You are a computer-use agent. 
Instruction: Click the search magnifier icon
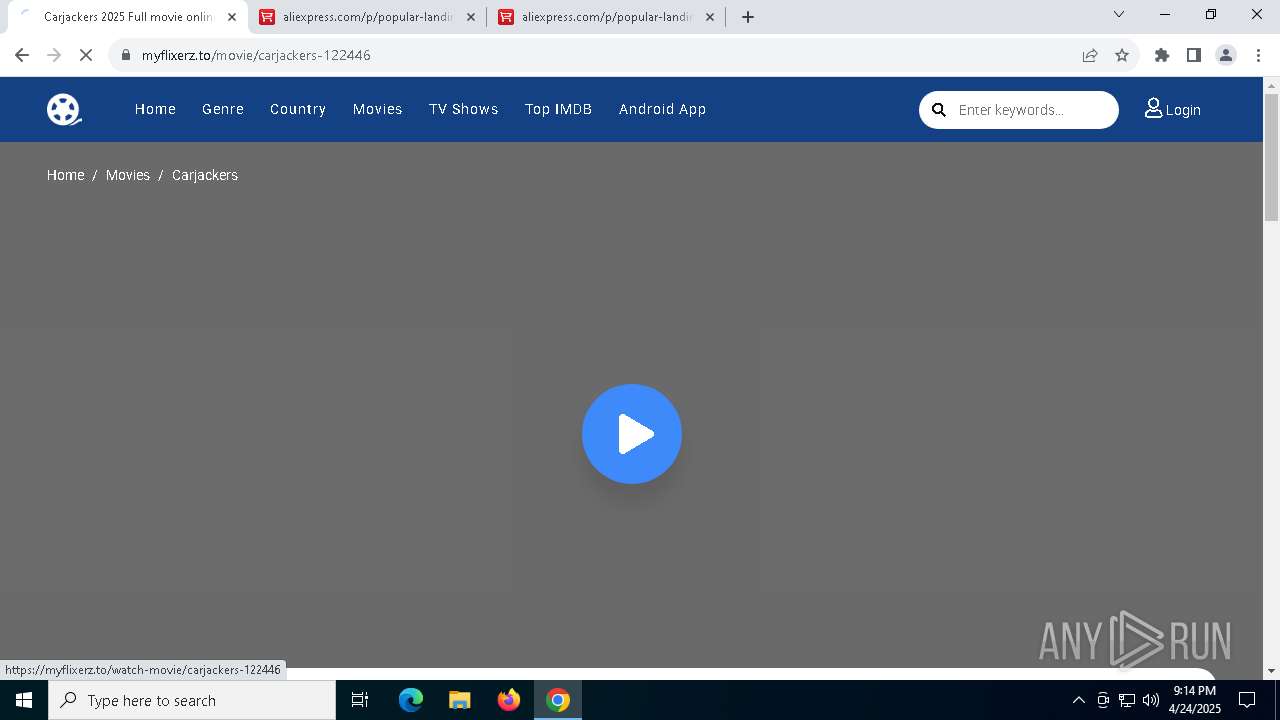pyautogui.click(x=939, y=110)
